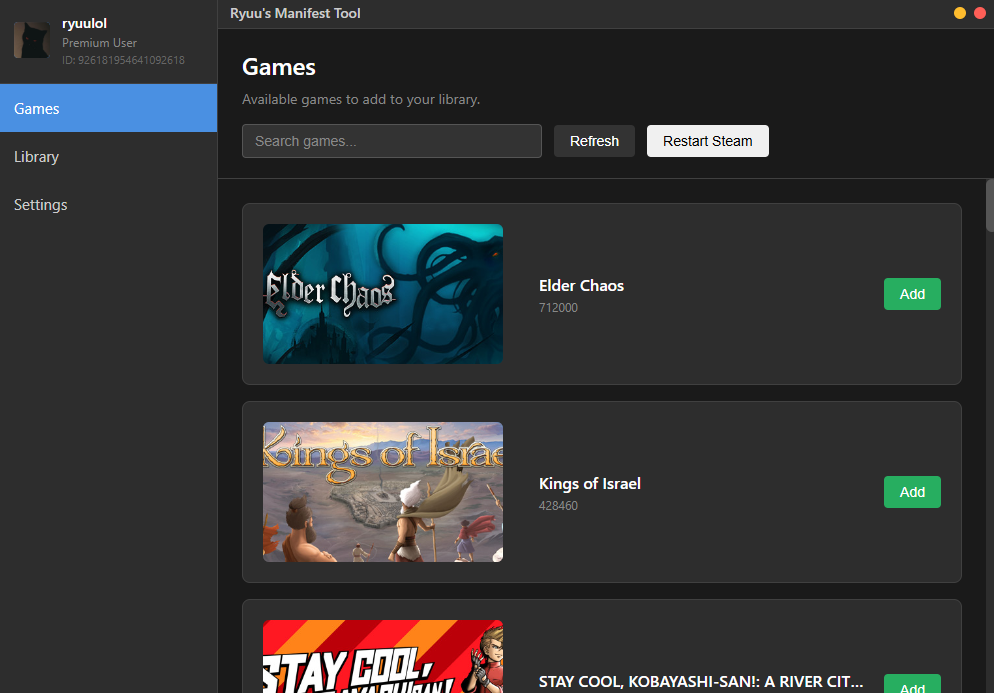This screenshot has width=994, height=693.
Task: Open the Library section
Action: point(108,157)
